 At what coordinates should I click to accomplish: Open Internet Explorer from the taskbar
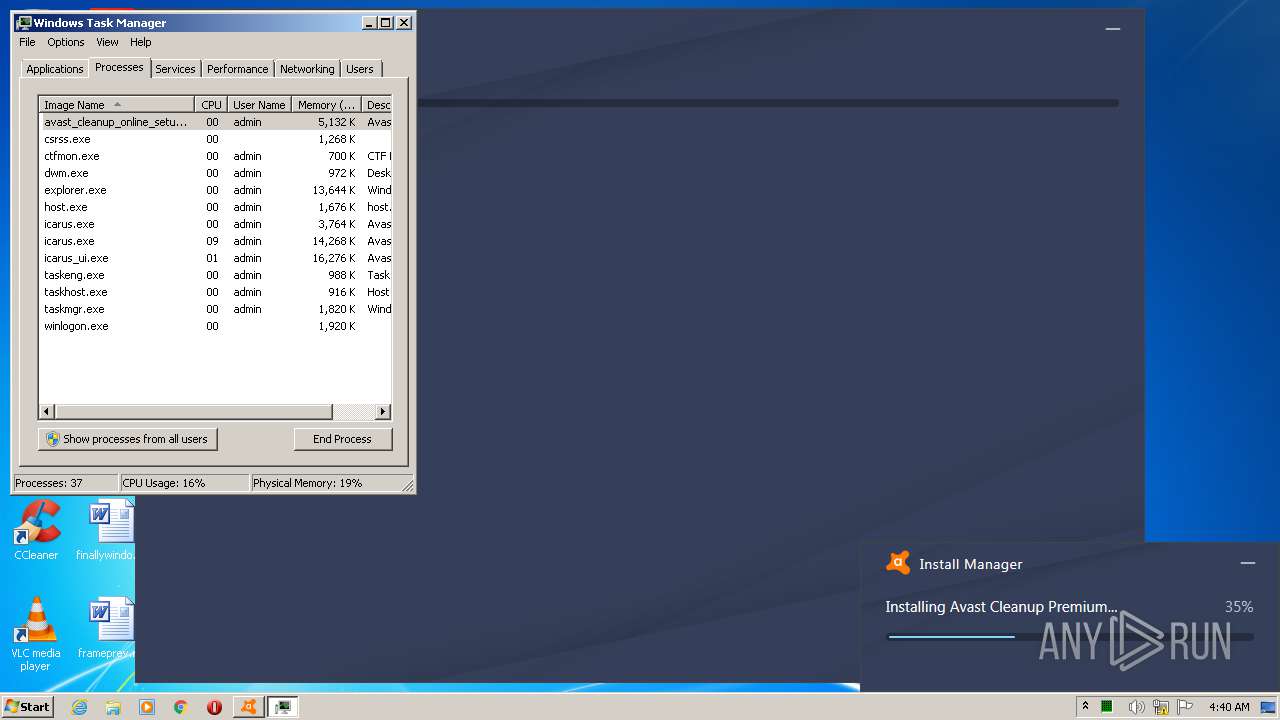click(x=80, y=707)
